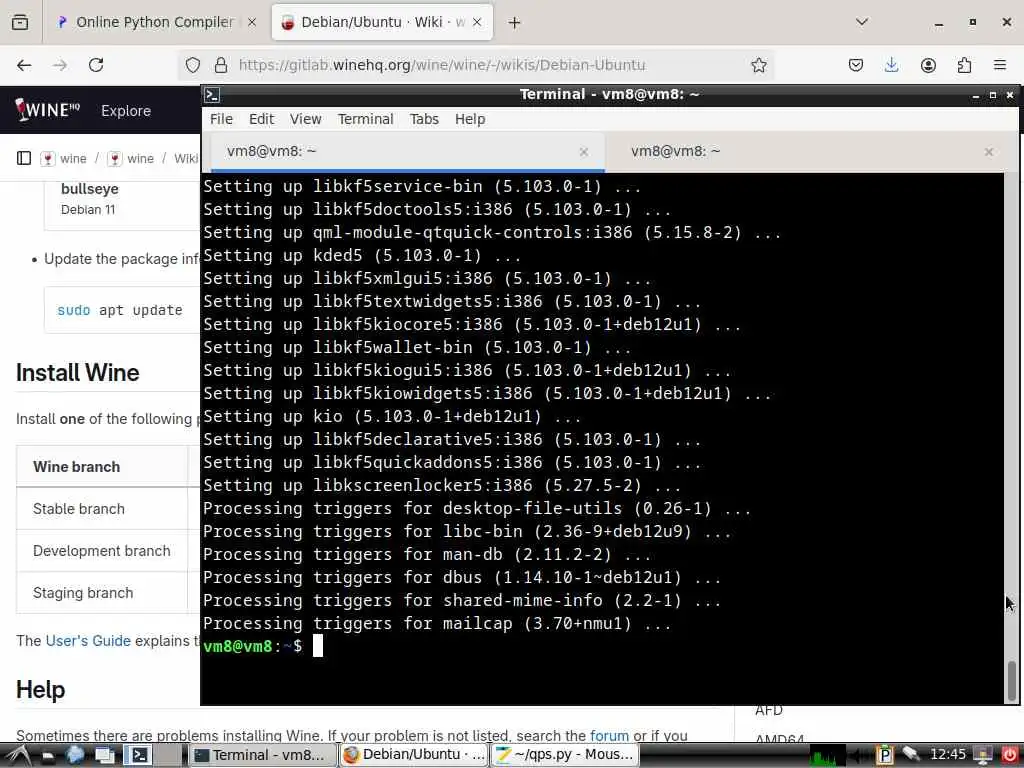Open the Terminal window's File menu
The image size is (1024, 768).
tap(221, 119)
